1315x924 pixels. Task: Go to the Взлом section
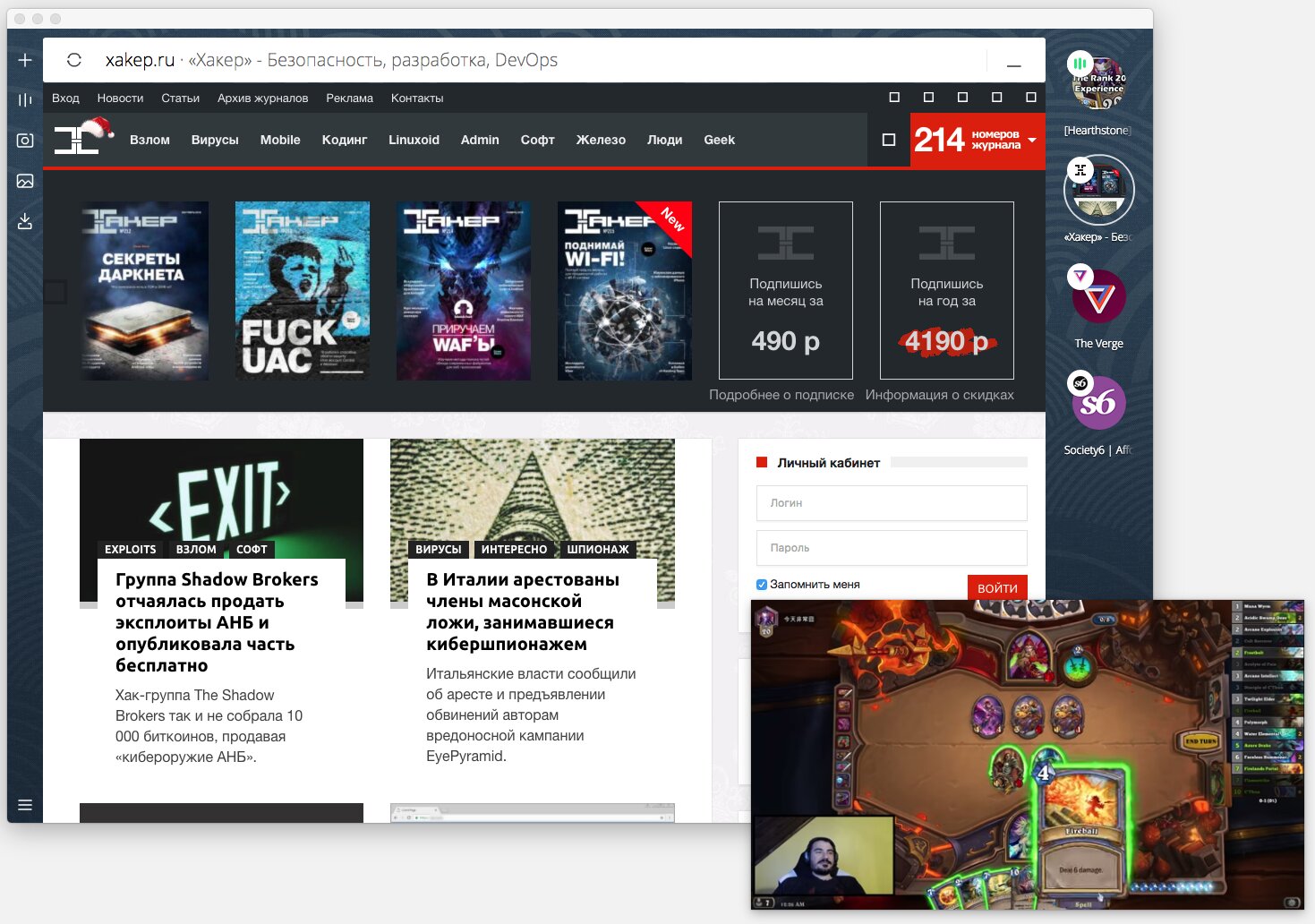149,140
